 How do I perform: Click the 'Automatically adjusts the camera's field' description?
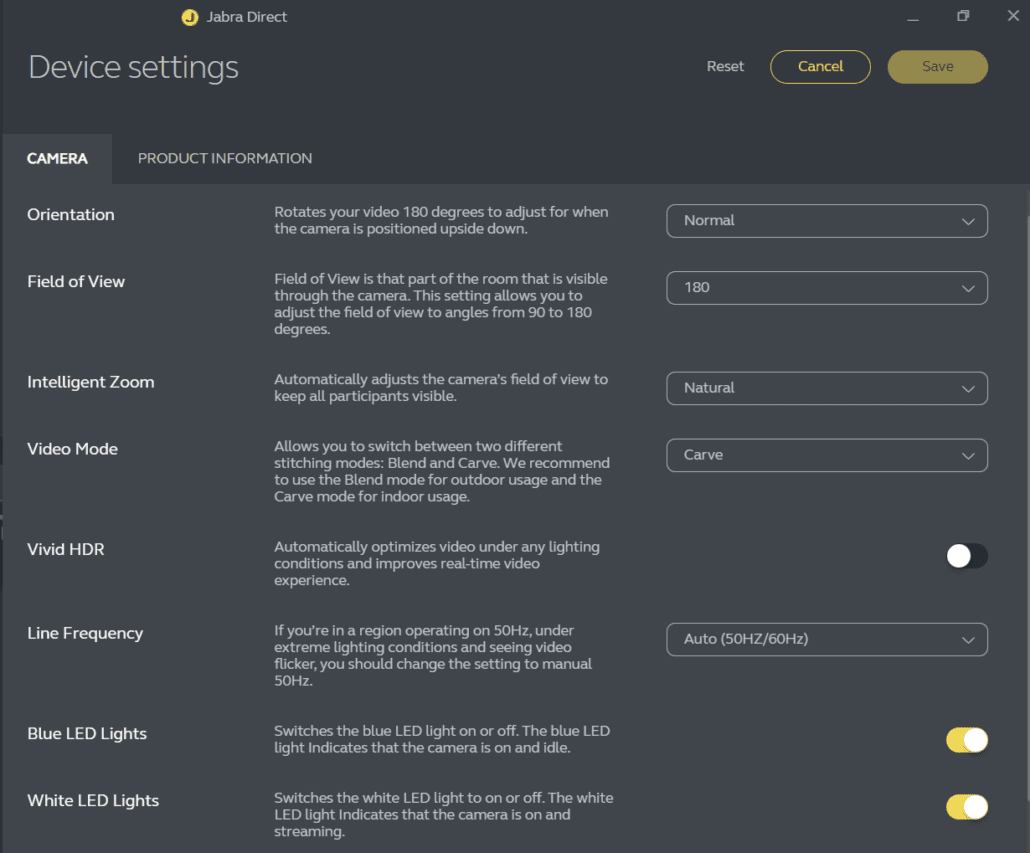pyautogui.click(x=441, y=388)
